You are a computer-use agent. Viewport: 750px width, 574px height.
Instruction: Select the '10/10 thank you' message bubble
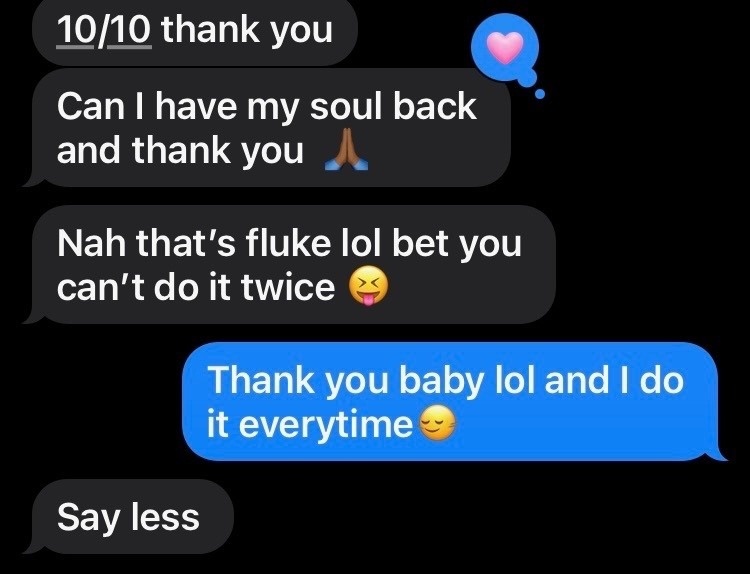coord(195,32)
